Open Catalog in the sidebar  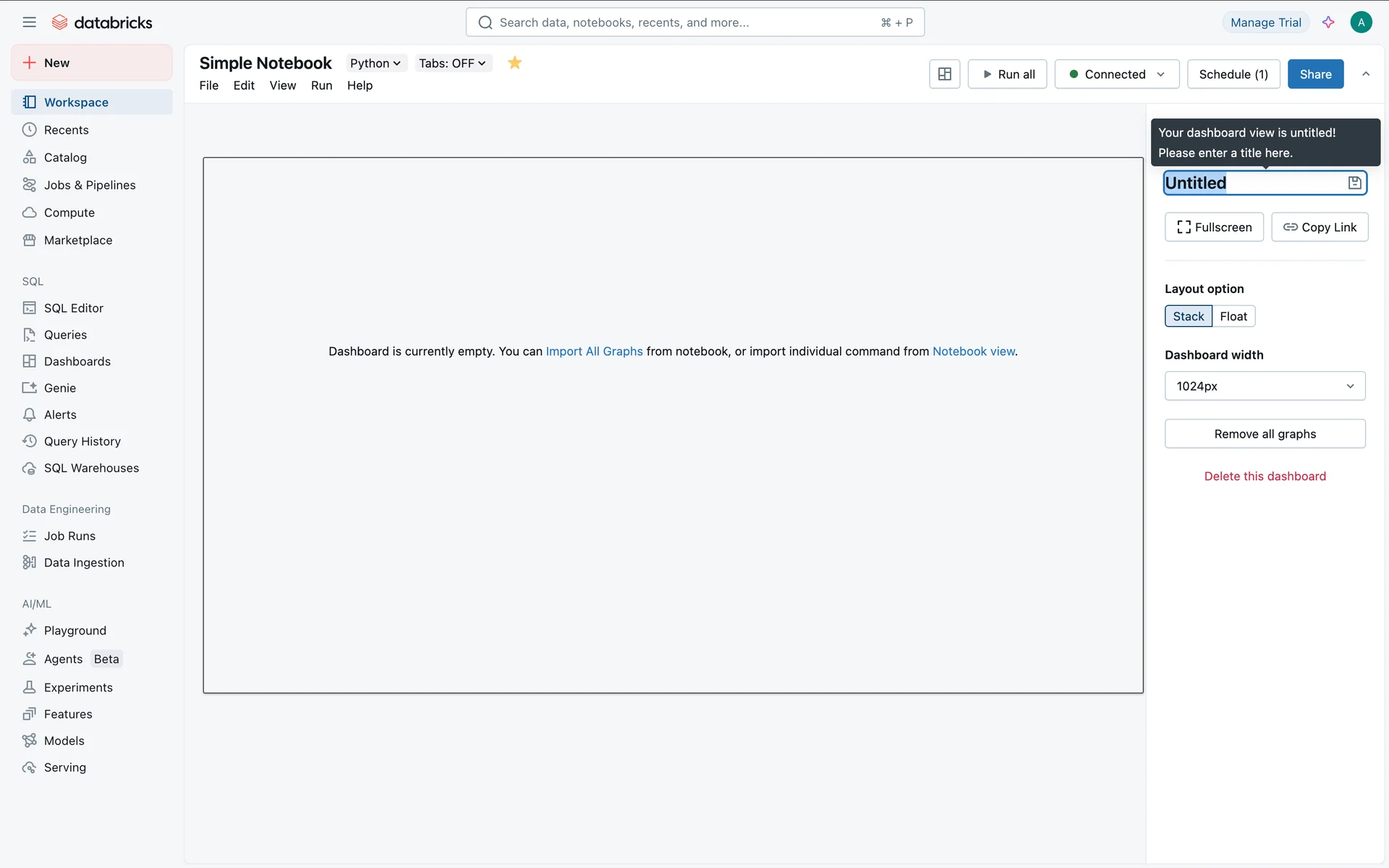click(65, 158)
